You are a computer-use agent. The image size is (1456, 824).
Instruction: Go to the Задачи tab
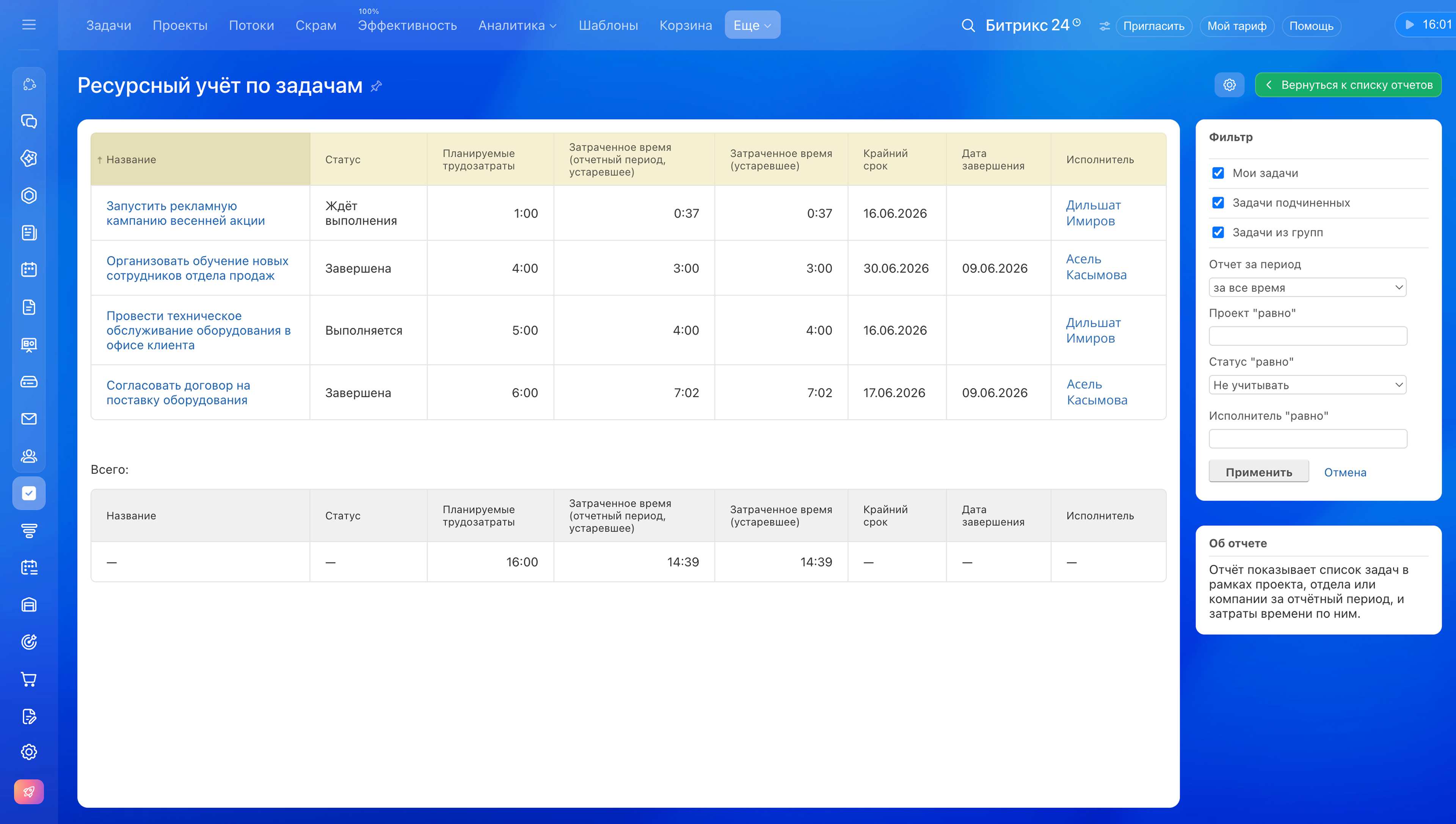(x=108, y=25)
